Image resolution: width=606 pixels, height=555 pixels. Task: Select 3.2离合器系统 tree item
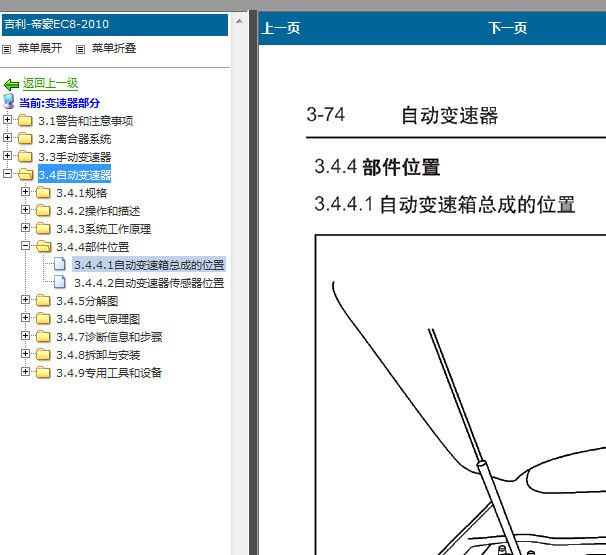tap(75, 139)
